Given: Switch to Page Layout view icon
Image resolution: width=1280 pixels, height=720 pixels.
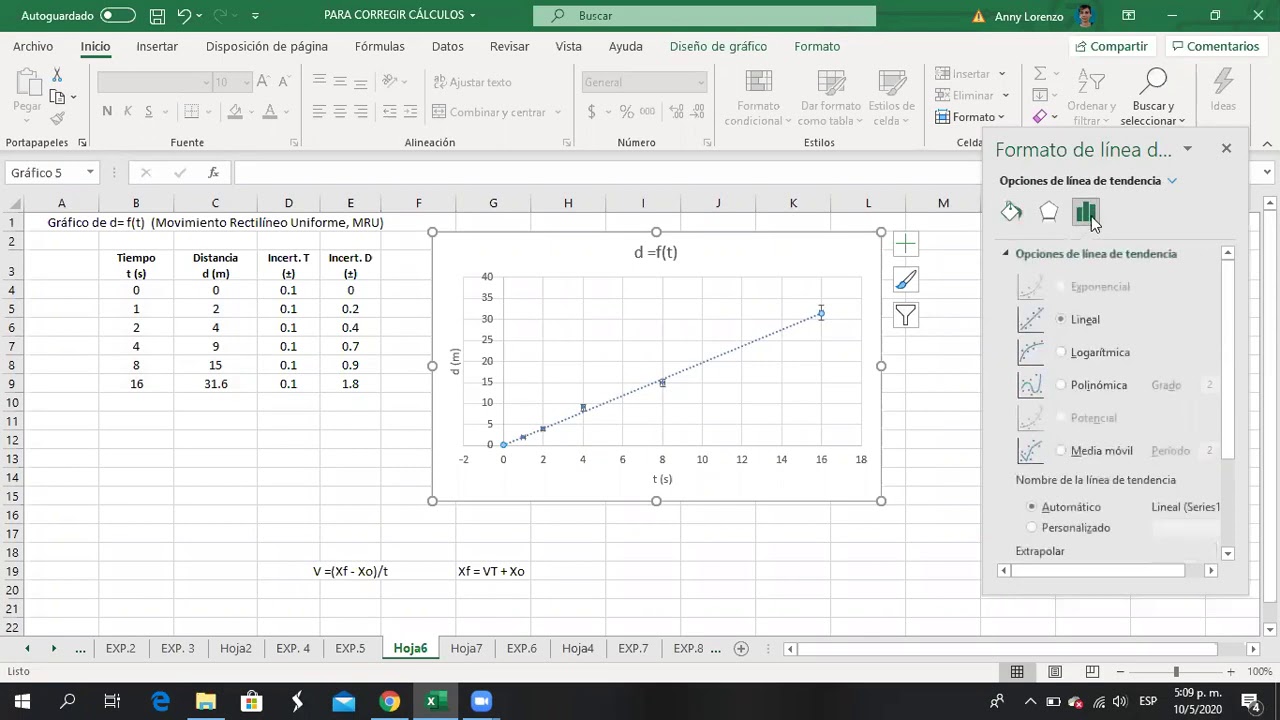Looking at the screenshot, I should [x=1054, y=672].
